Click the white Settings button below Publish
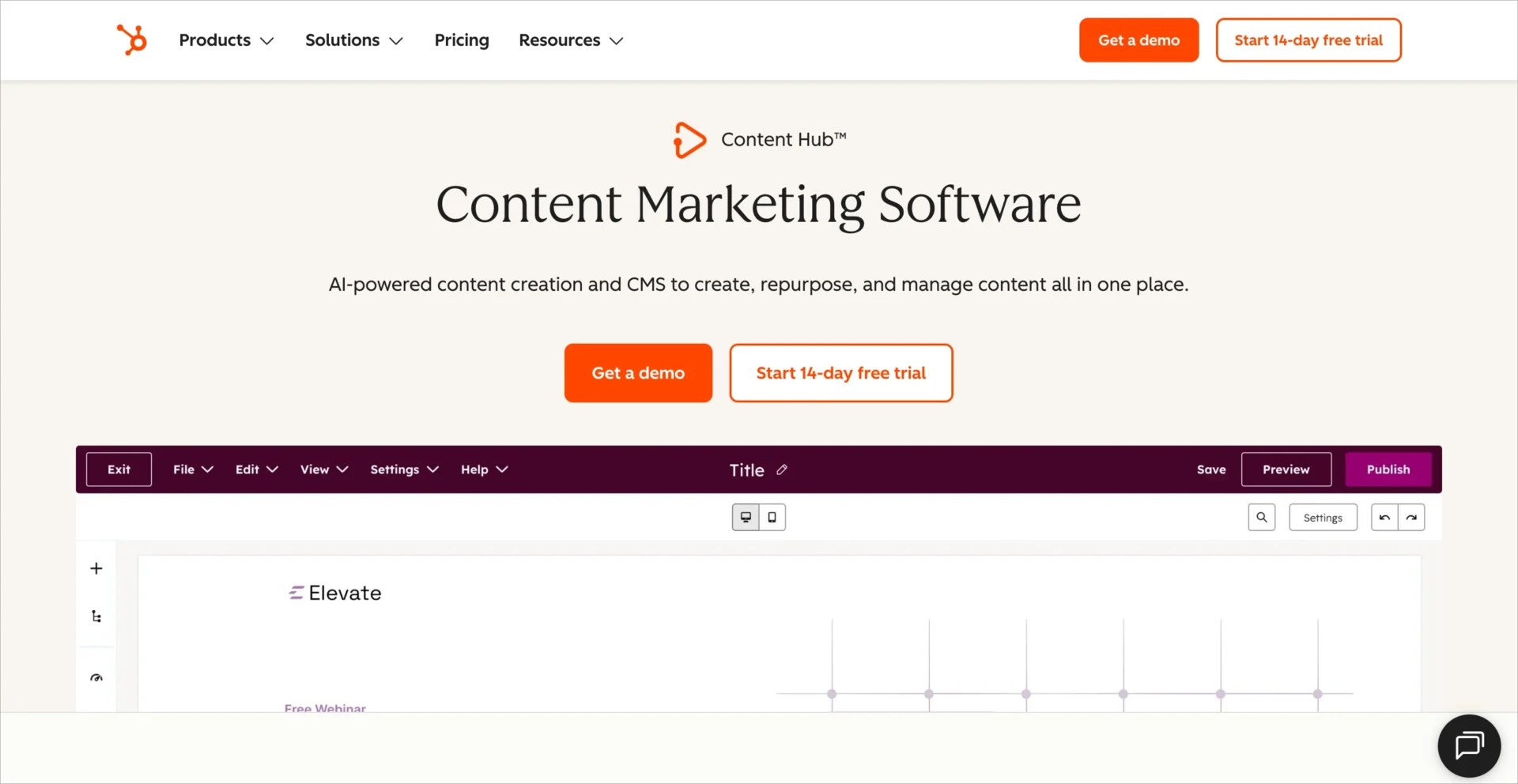 (x=1323, y=518)
